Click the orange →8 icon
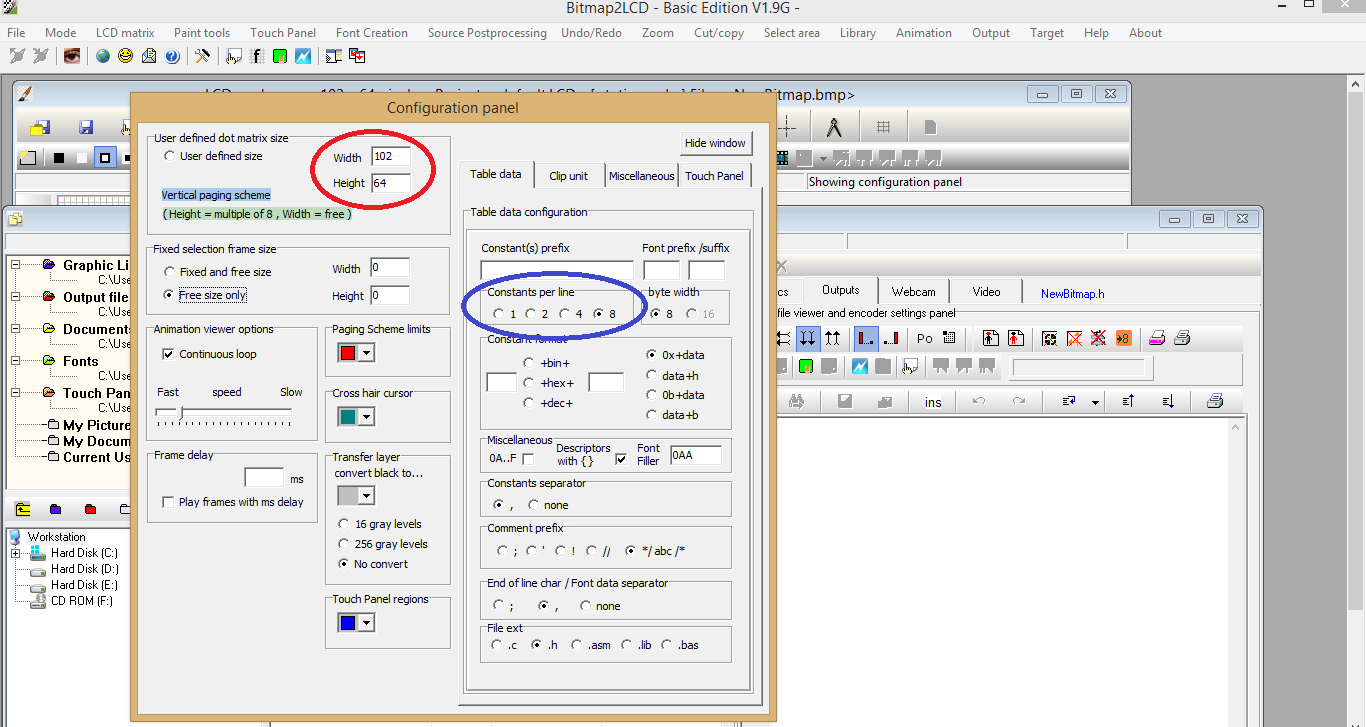 pos(1122,338)
